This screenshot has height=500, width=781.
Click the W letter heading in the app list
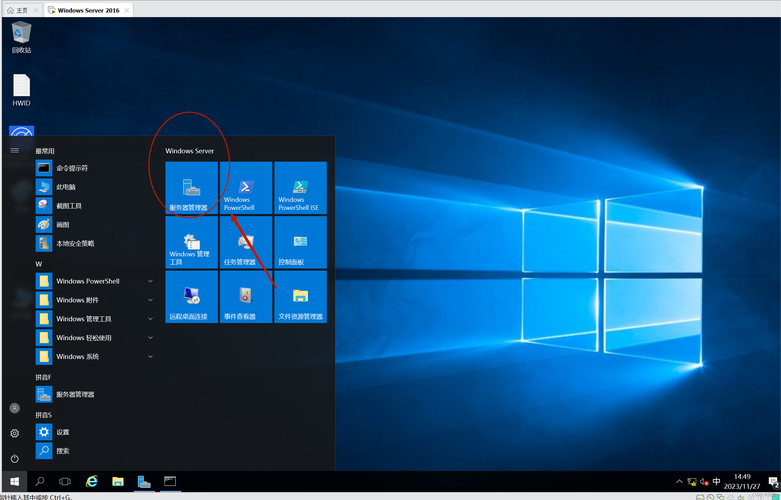click(x=39, y=264)
